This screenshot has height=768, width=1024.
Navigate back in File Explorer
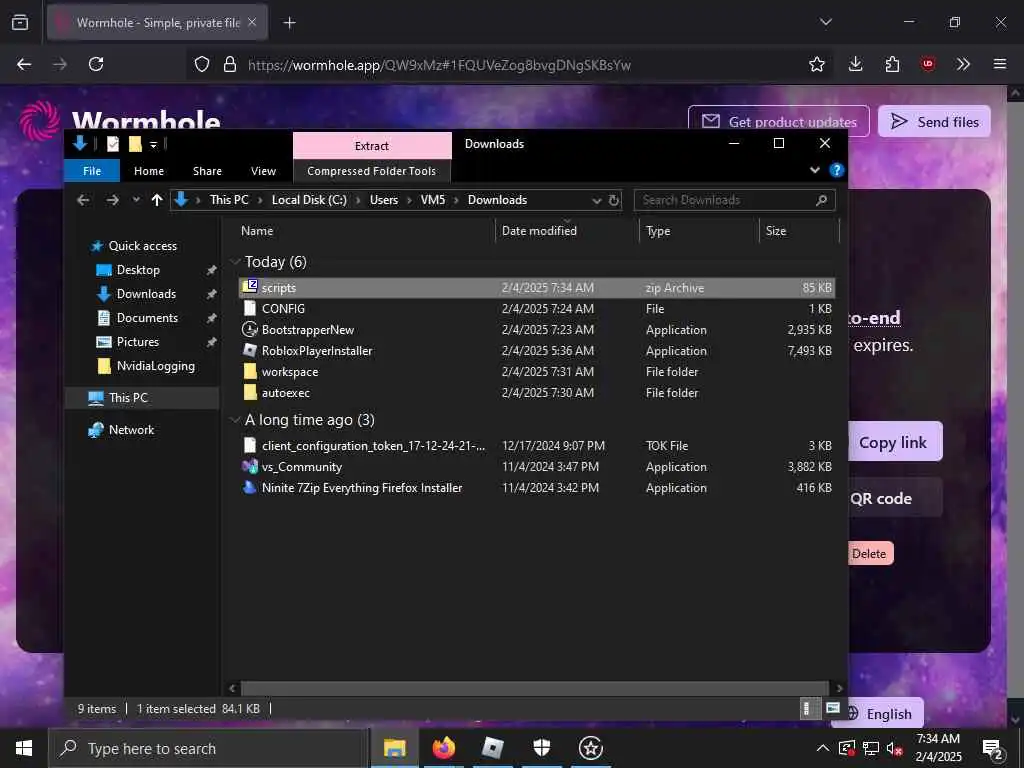point(83,200)
